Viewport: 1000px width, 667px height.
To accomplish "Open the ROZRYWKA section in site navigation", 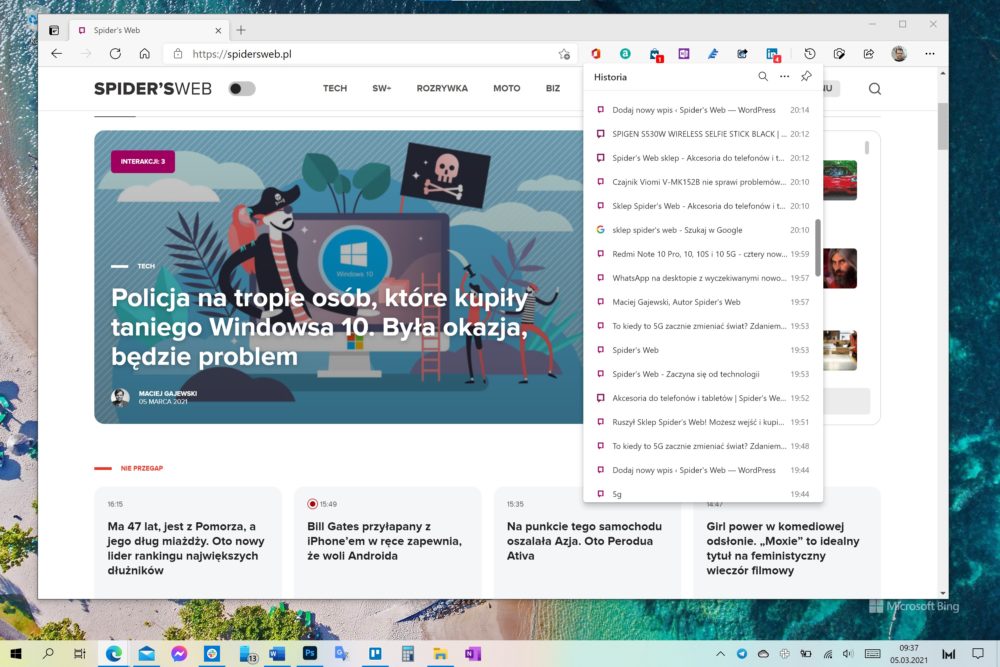I will [442, 88].
